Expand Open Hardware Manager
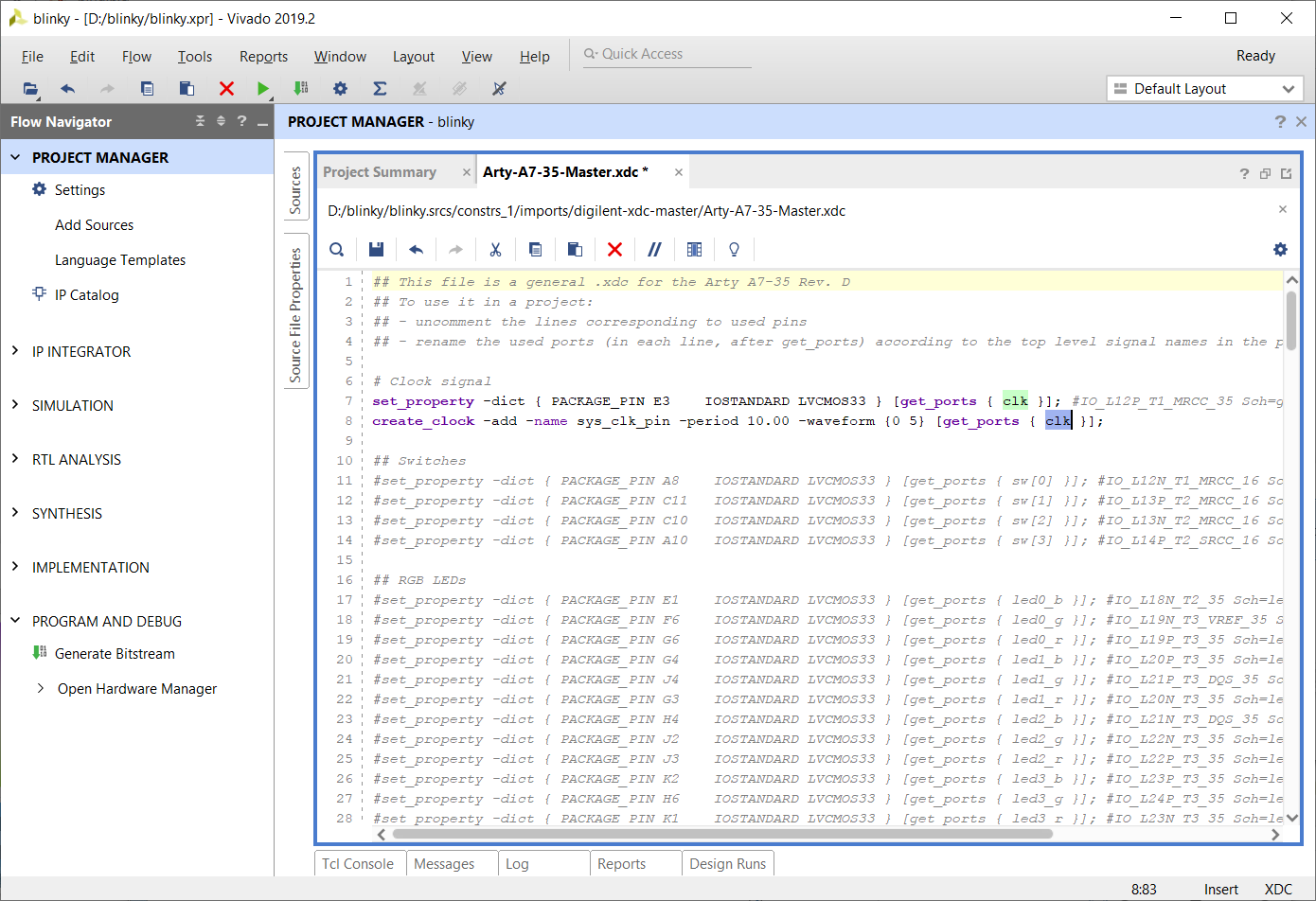This screenshot has height=901, width=1316. [40, 688]
